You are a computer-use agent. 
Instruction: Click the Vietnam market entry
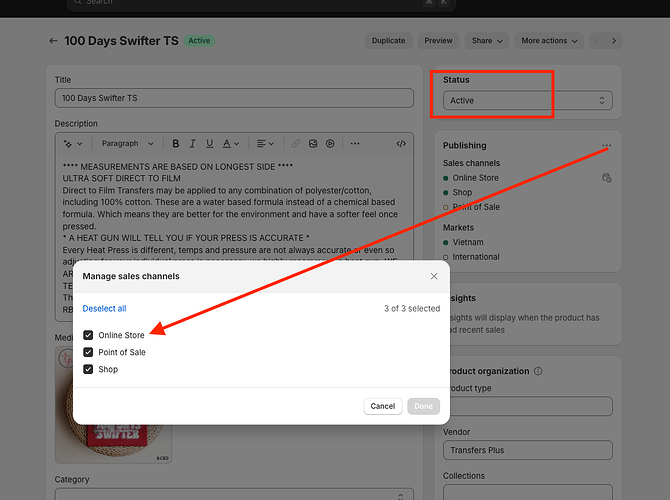(468, 242)
